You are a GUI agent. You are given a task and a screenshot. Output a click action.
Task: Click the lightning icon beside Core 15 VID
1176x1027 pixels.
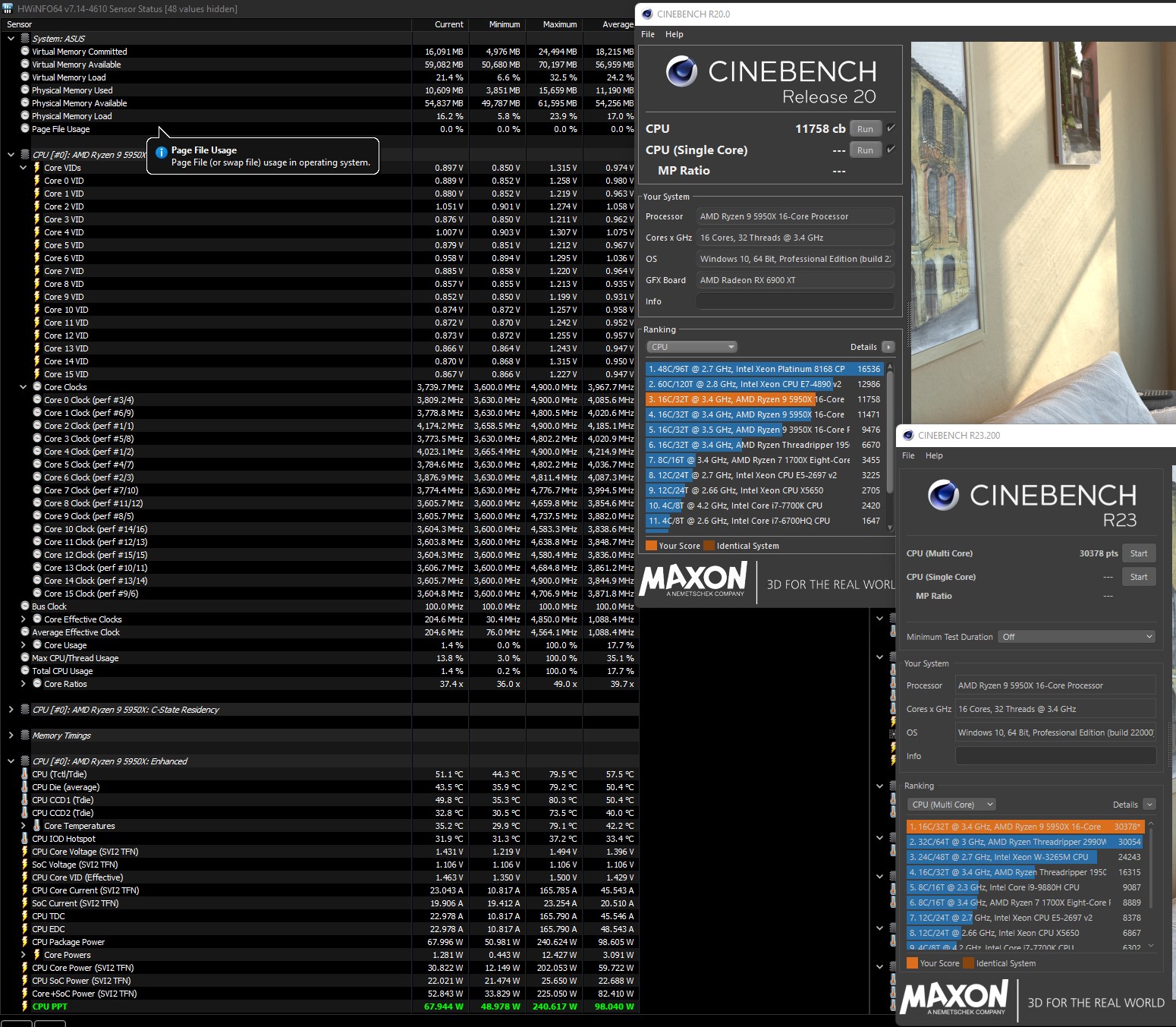coord(37,374)
